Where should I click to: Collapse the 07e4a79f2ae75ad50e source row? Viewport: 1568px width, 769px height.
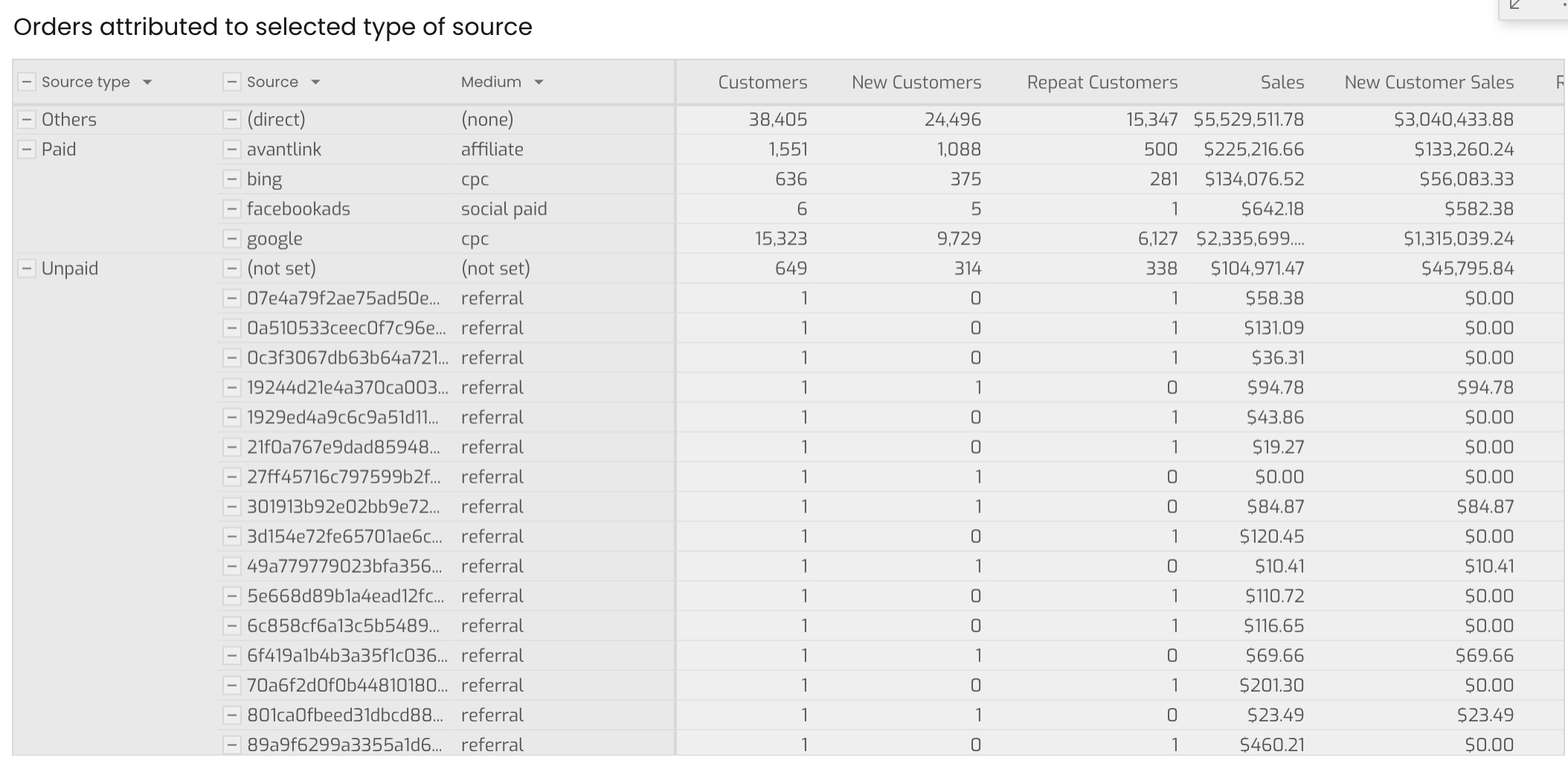(x=232, y=297)
